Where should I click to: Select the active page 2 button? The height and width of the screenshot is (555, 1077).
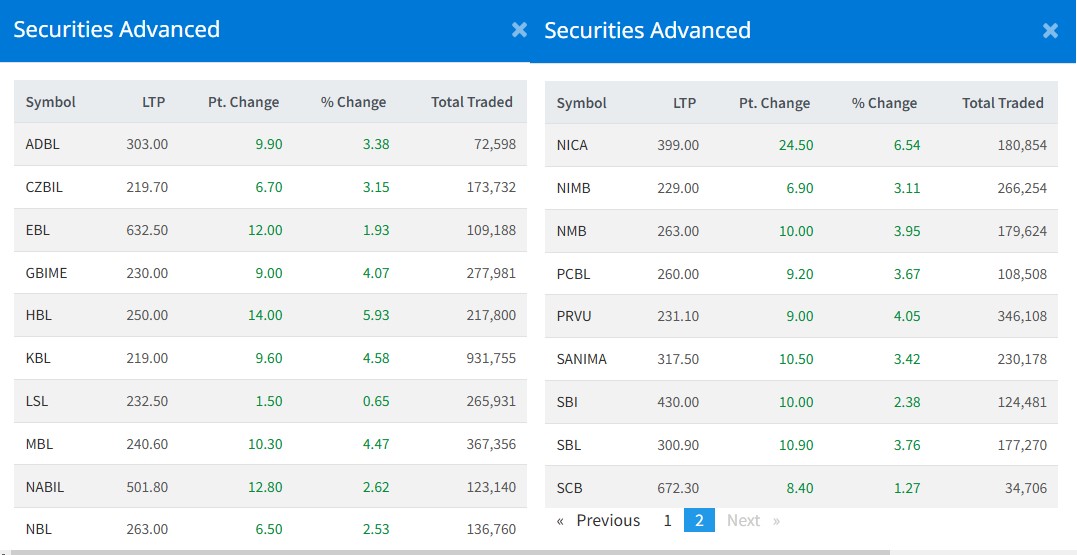click(699, 520)
